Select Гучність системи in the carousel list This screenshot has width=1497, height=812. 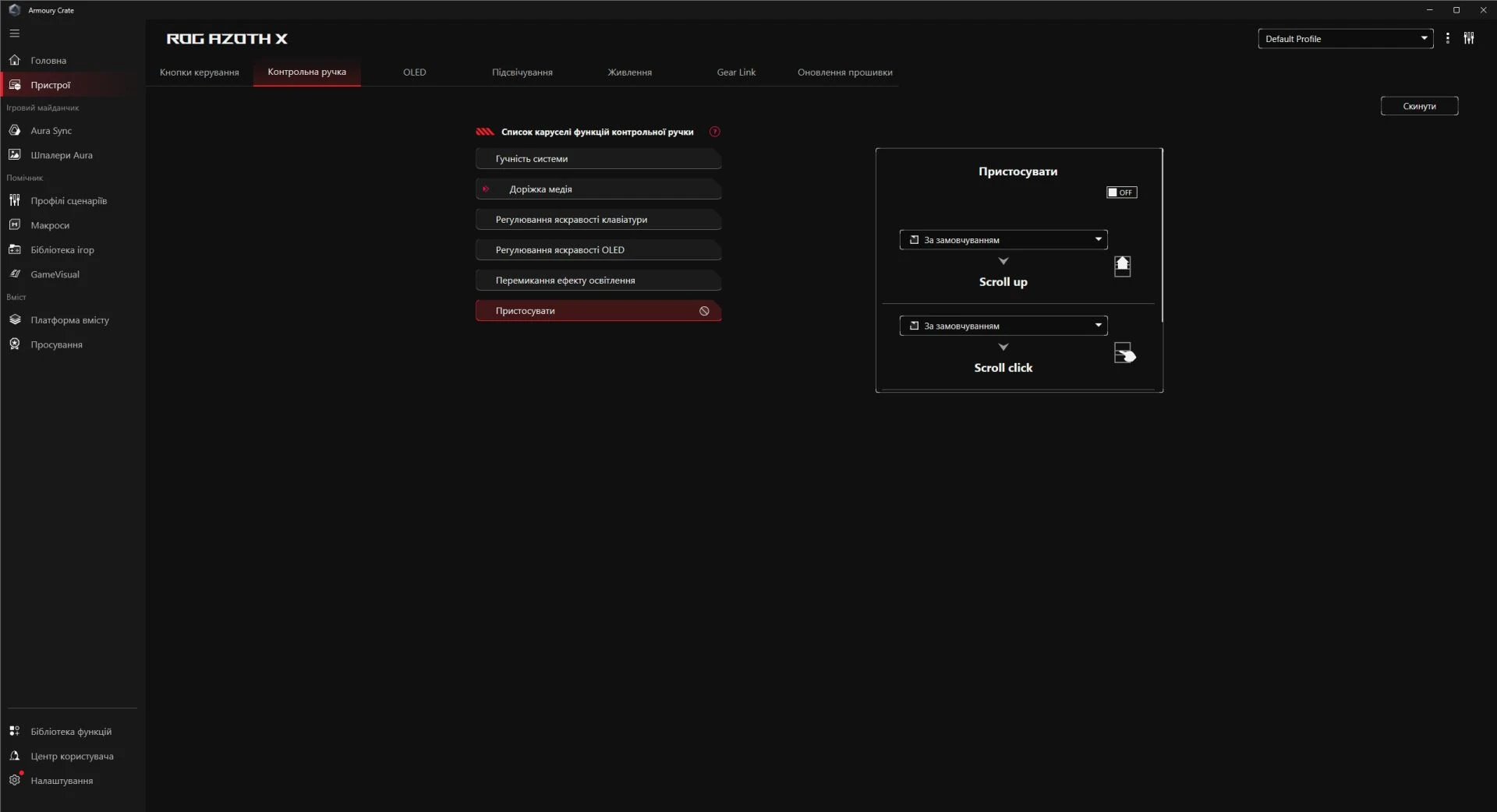point(598,159)
